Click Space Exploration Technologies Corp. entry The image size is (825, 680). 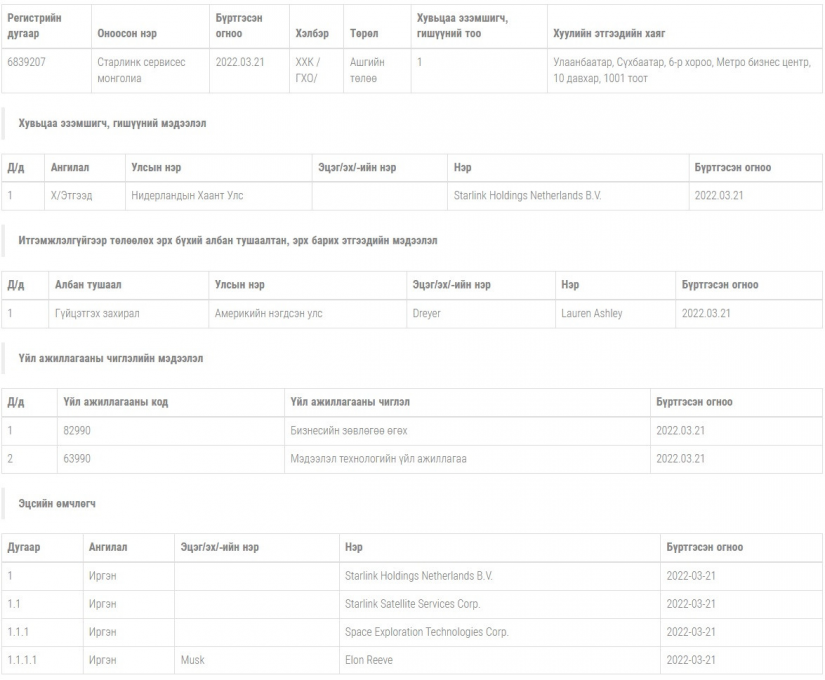click(x=426, y=632)
